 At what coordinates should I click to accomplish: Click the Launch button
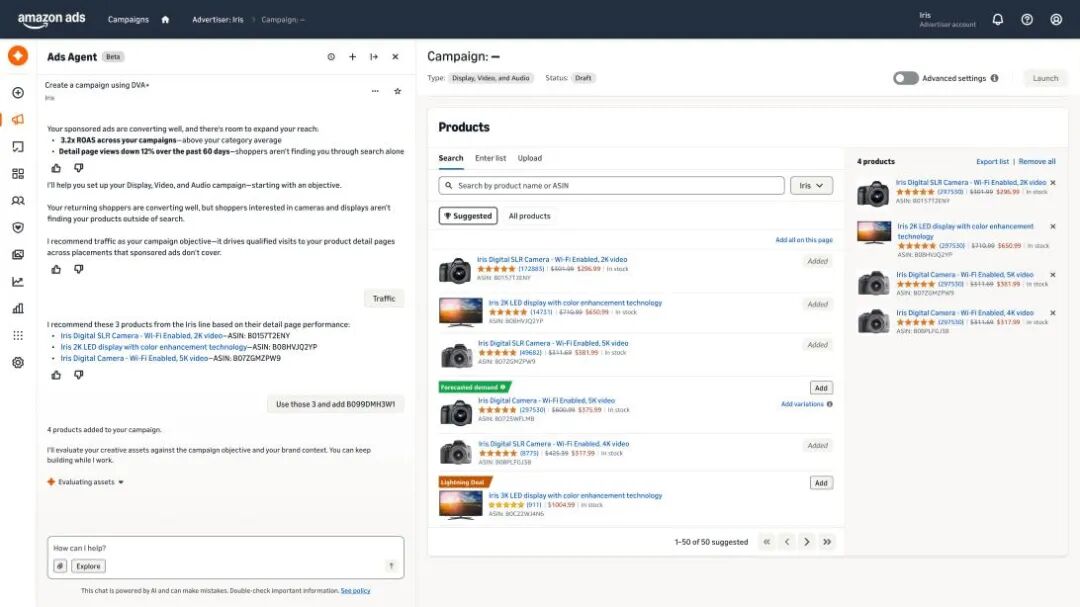(1045, 78)
